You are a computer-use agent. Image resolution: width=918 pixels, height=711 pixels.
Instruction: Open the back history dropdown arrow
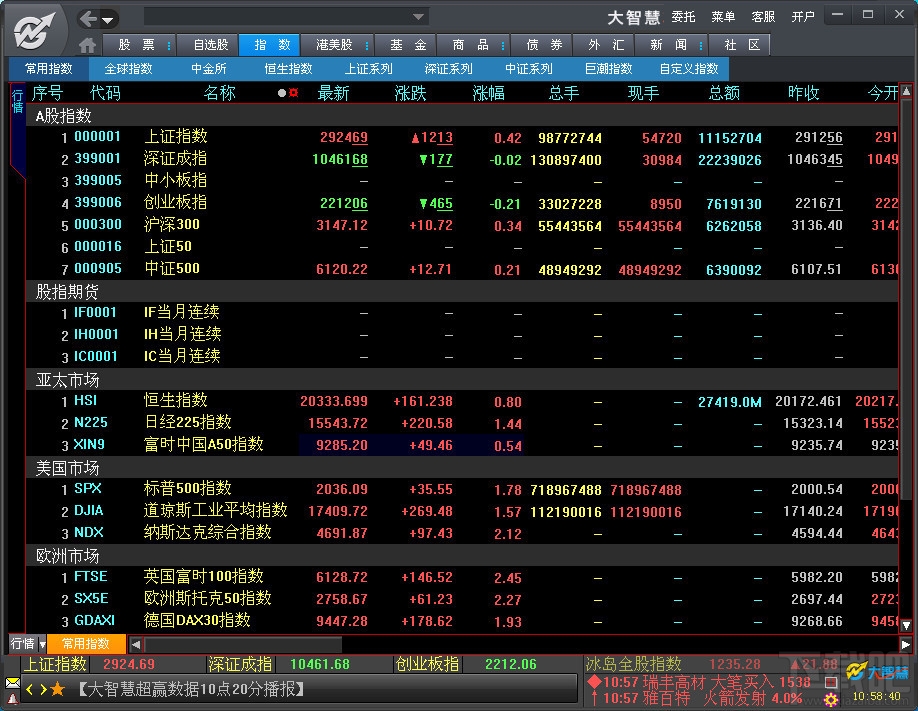[108, 20]
